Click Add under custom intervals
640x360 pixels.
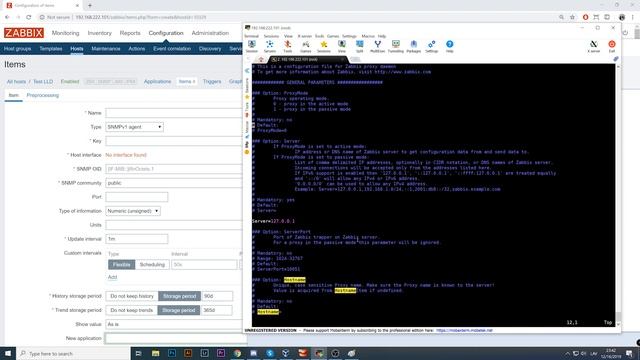click(112, 277)
